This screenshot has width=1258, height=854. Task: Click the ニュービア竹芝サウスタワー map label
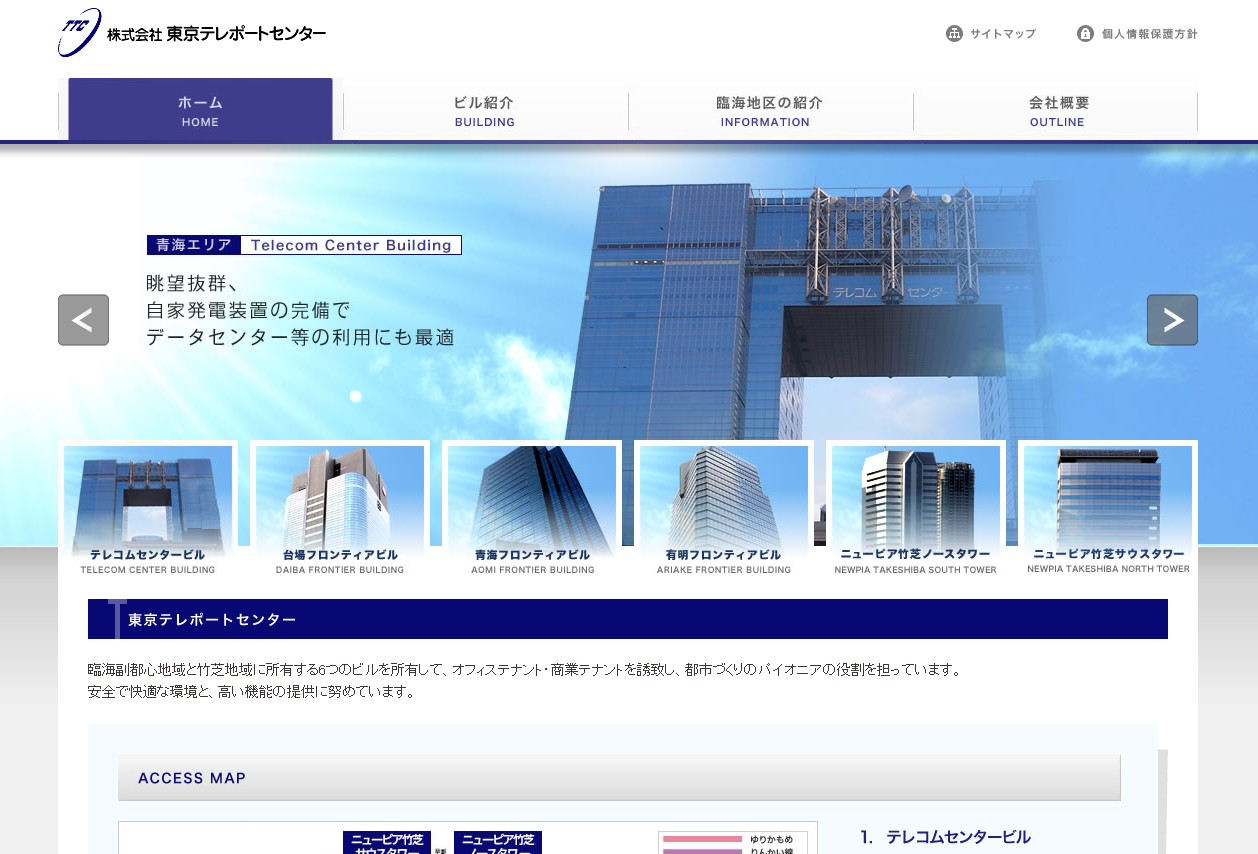tap(387, 843)
